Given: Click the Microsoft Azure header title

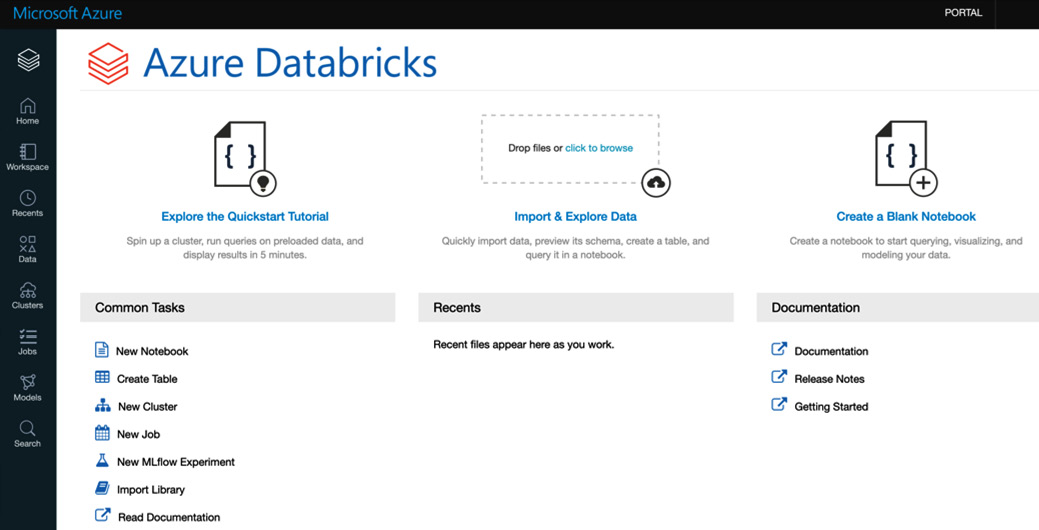Looking at the screenshot, I should coord(68,13).
